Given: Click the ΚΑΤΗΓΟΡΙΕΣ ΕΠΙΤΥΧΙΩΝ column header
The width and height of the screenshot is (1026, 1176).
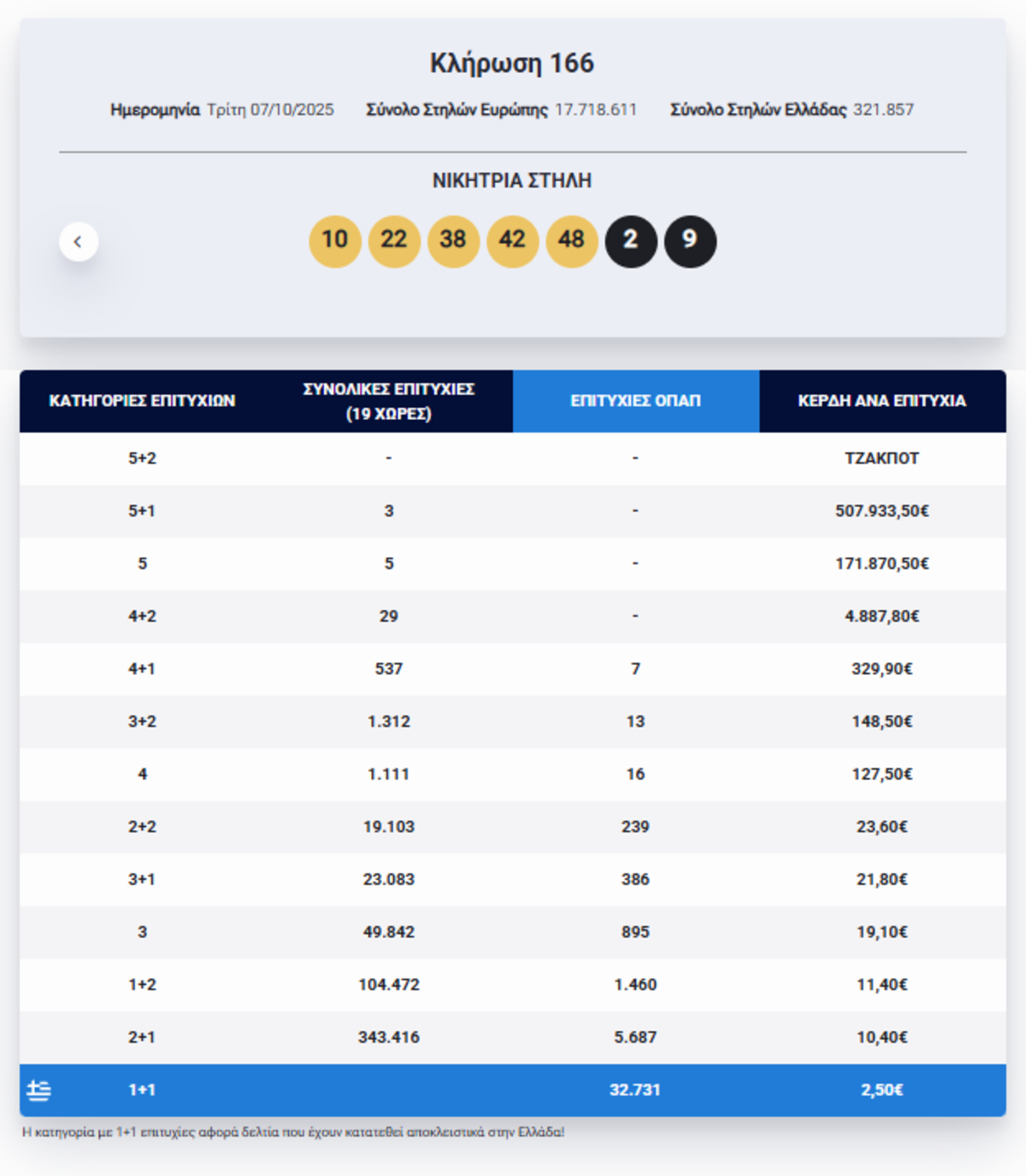Looking at the screenshot, I should [x=142, y=401].
